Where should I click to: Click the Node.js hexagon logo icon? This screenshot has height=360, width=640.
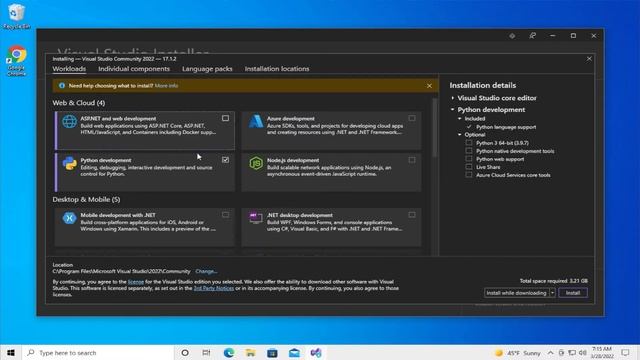(256, 163)
